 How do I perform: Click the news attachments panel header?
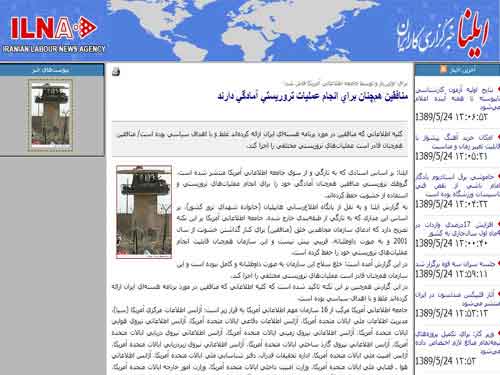click(x=51, y=70)
